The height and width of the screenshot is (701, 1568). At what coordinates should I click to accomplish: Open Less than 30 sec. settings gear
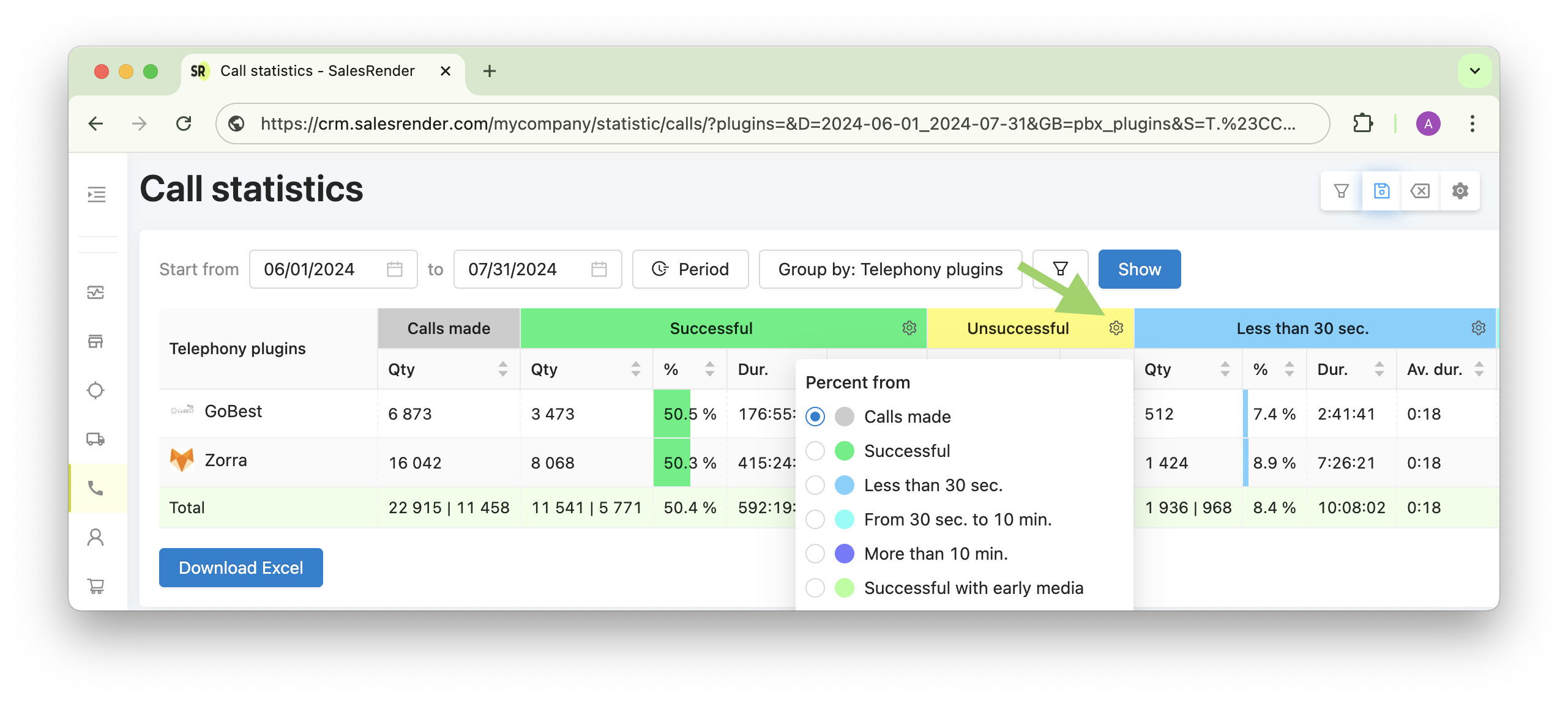coord(1479,328)
